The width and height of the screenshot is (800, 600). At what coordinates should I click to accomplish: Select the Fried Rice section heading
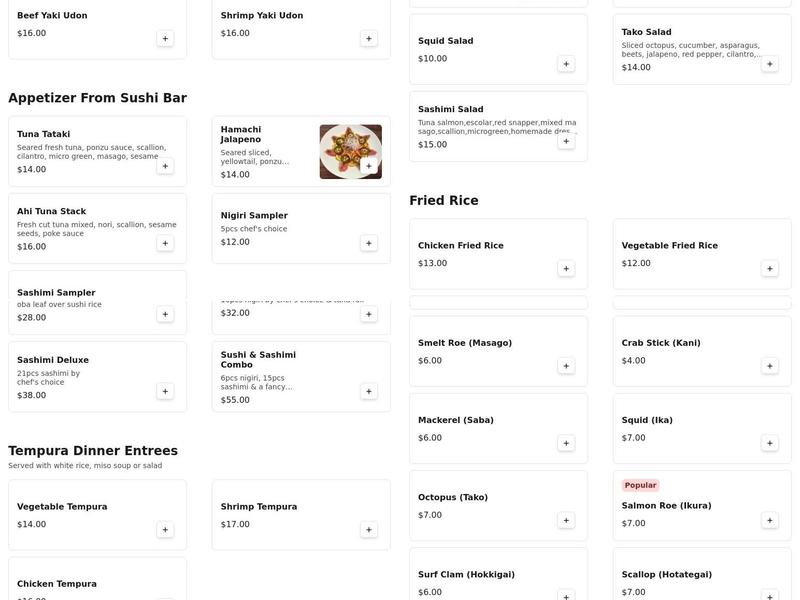click(443, 198)
